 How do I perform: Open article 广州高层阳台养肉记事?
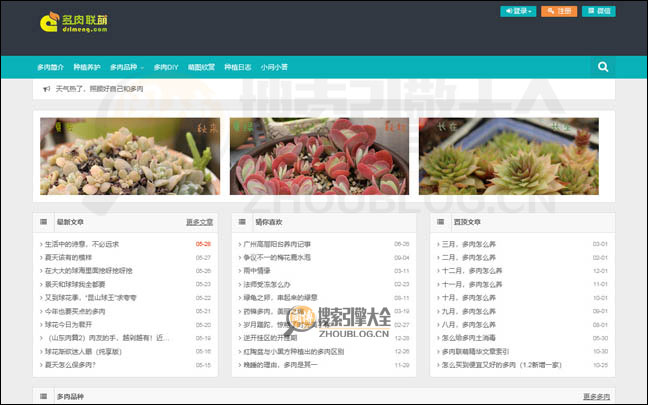click(x=277, y=244)
